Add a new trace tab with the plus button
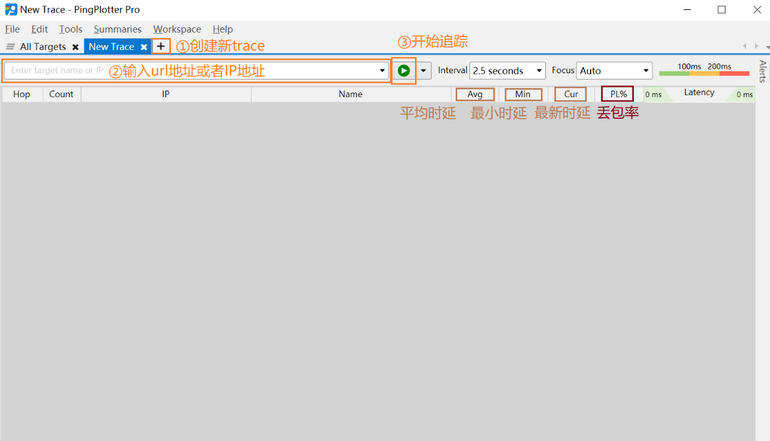This screenshot has height=441, width=770. coord(161,46)
